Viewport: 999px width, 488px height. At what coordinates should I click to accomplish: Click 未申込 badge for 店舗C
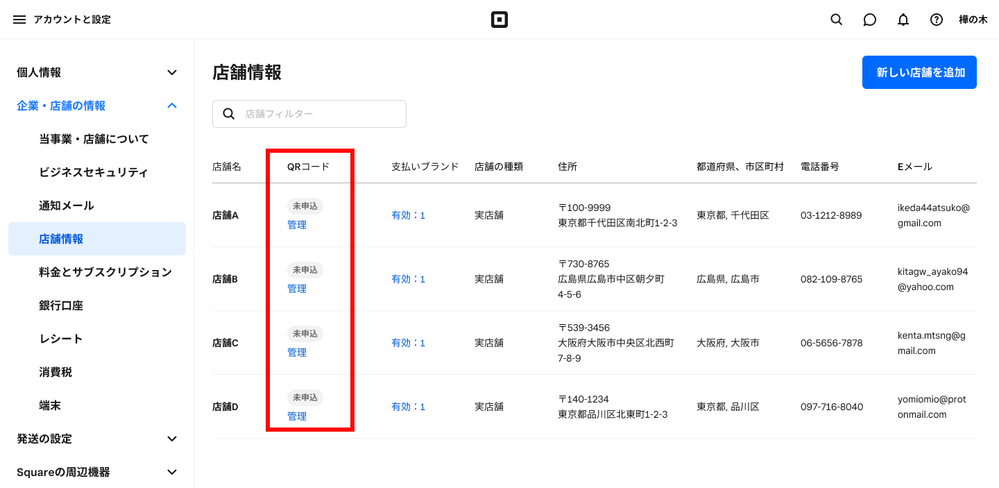coord(305,333)
